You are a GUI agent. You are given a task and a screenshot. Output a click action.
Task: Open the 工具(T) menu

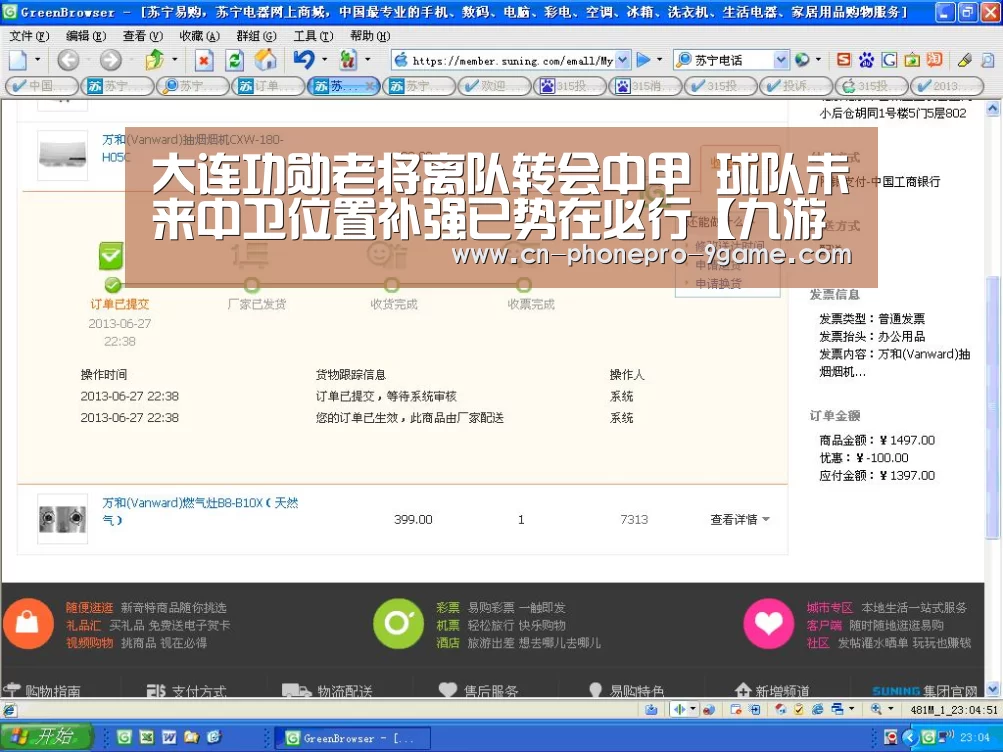click(313, 36)
